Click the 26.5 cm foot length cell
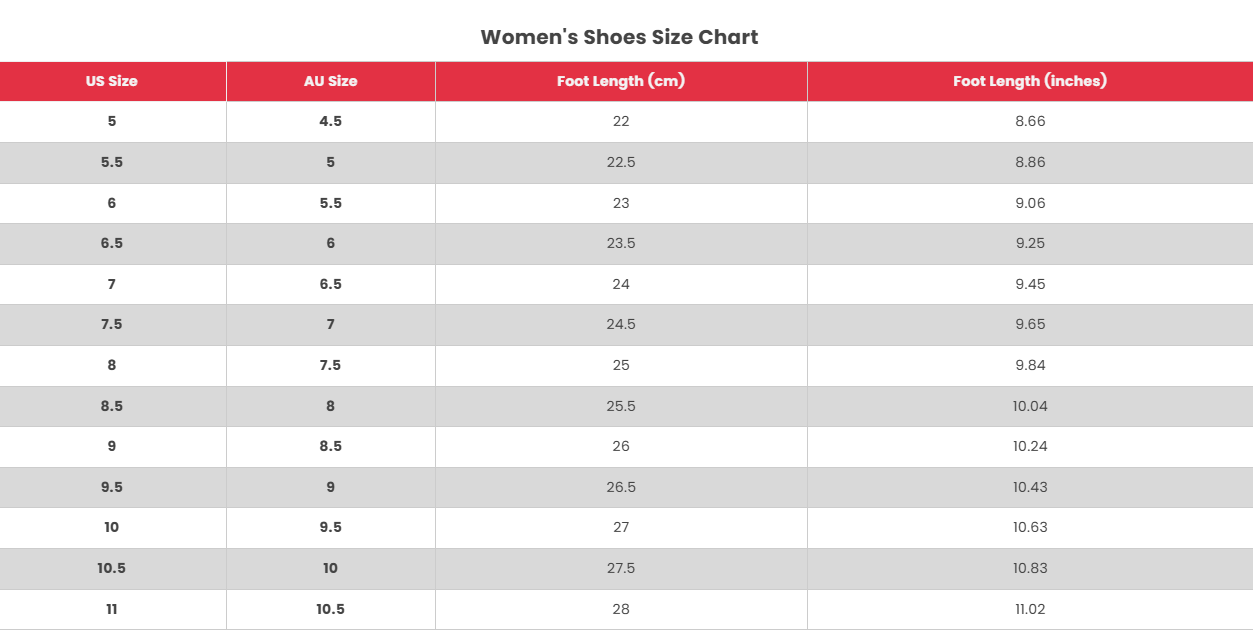 click(x=621, y=487)
